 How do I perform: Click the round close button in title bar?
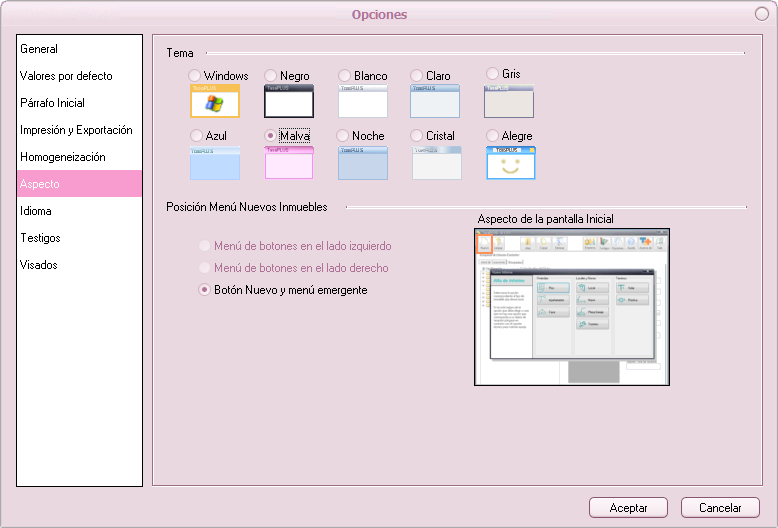[762, 13]
